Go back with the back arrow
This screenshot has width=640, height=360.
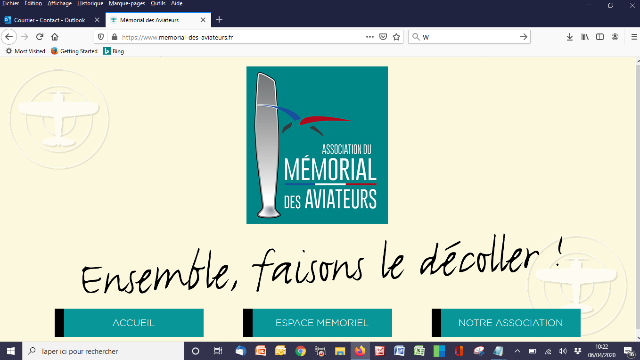click(x=9, y=37)
